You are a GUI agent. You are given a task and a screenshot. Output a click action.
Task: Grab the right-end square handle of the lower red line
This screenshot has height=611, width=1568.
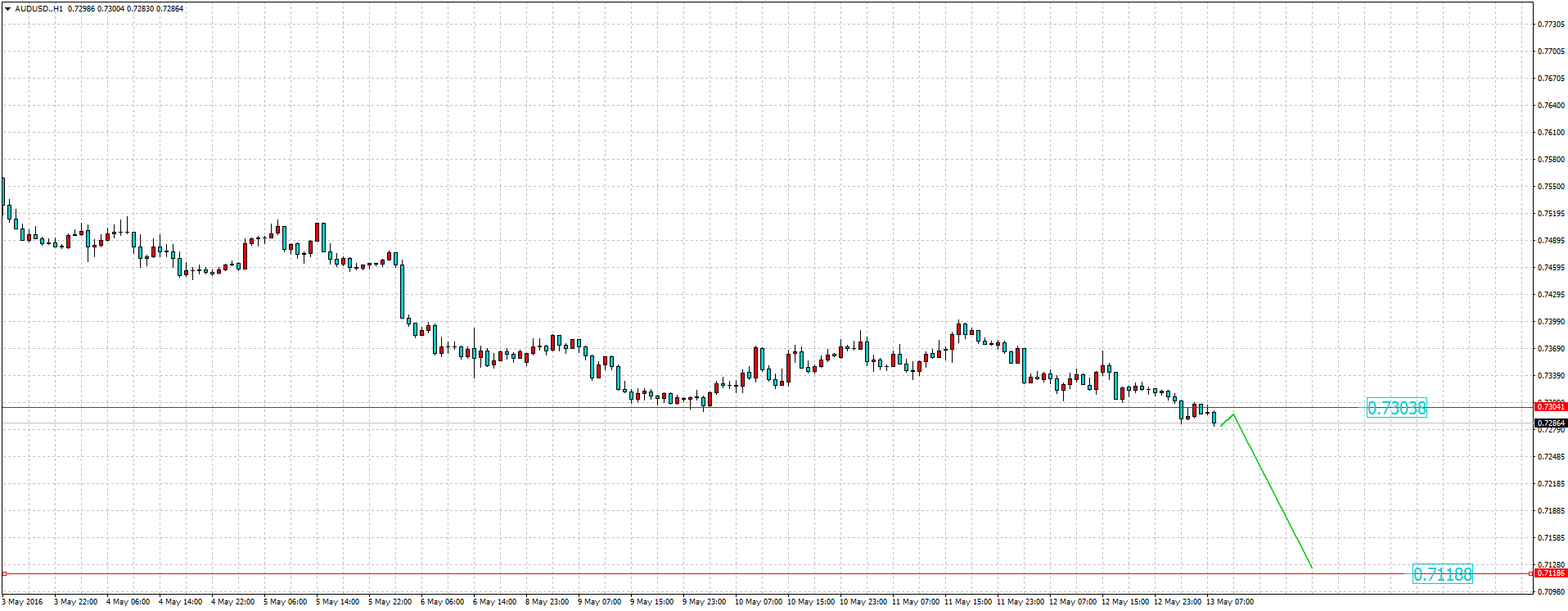pos(1530,573)
